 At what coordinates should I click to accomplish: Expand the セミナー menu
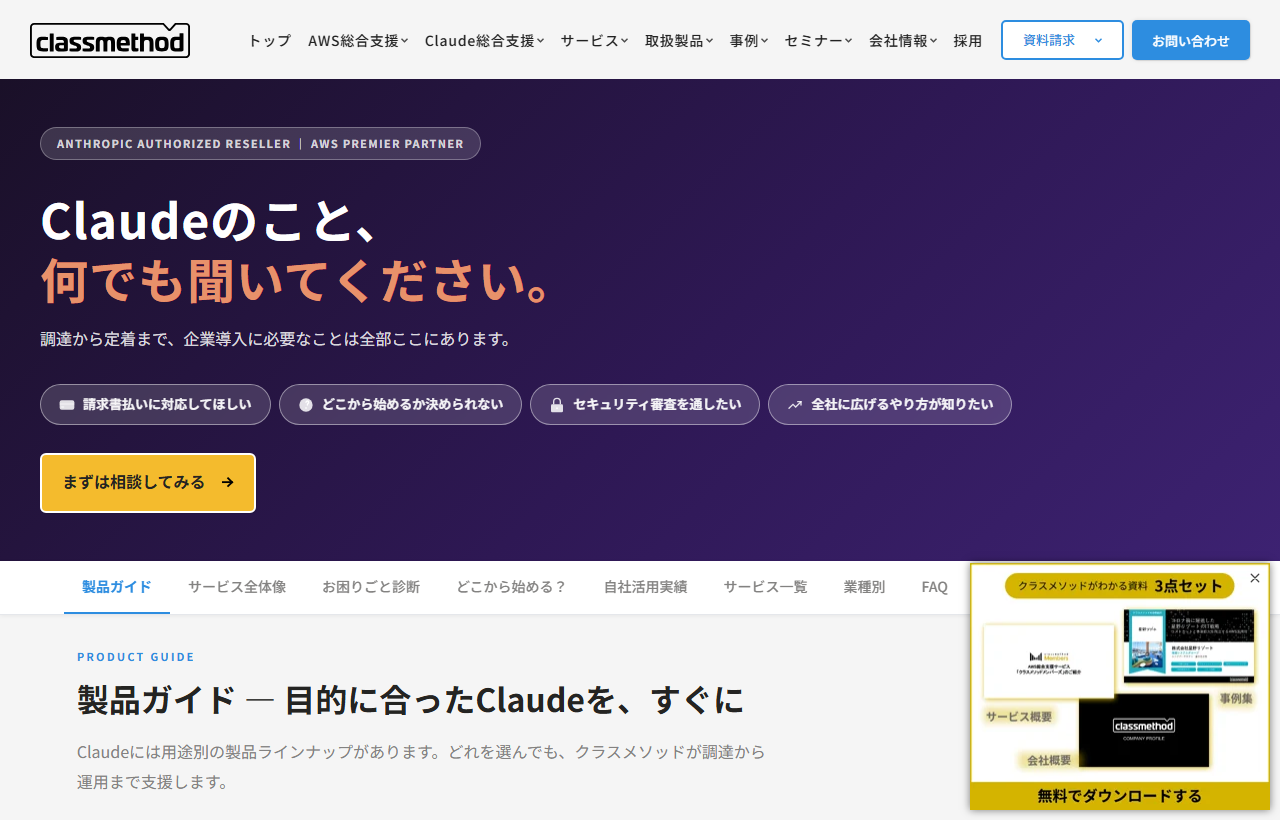click(818, 41)
